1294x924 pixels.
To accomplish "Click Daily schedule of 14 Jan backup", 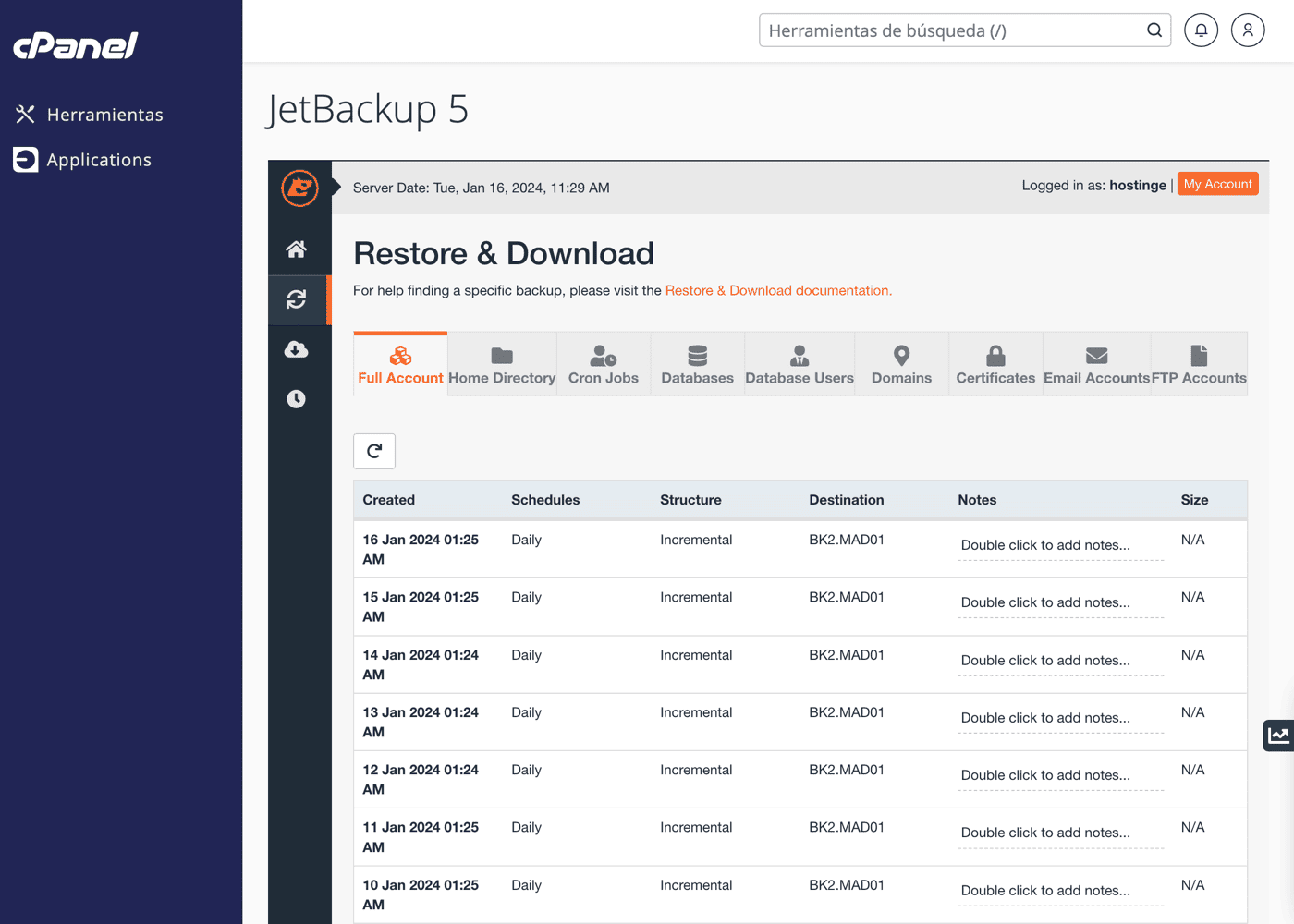I will click(x=526, y=655).
